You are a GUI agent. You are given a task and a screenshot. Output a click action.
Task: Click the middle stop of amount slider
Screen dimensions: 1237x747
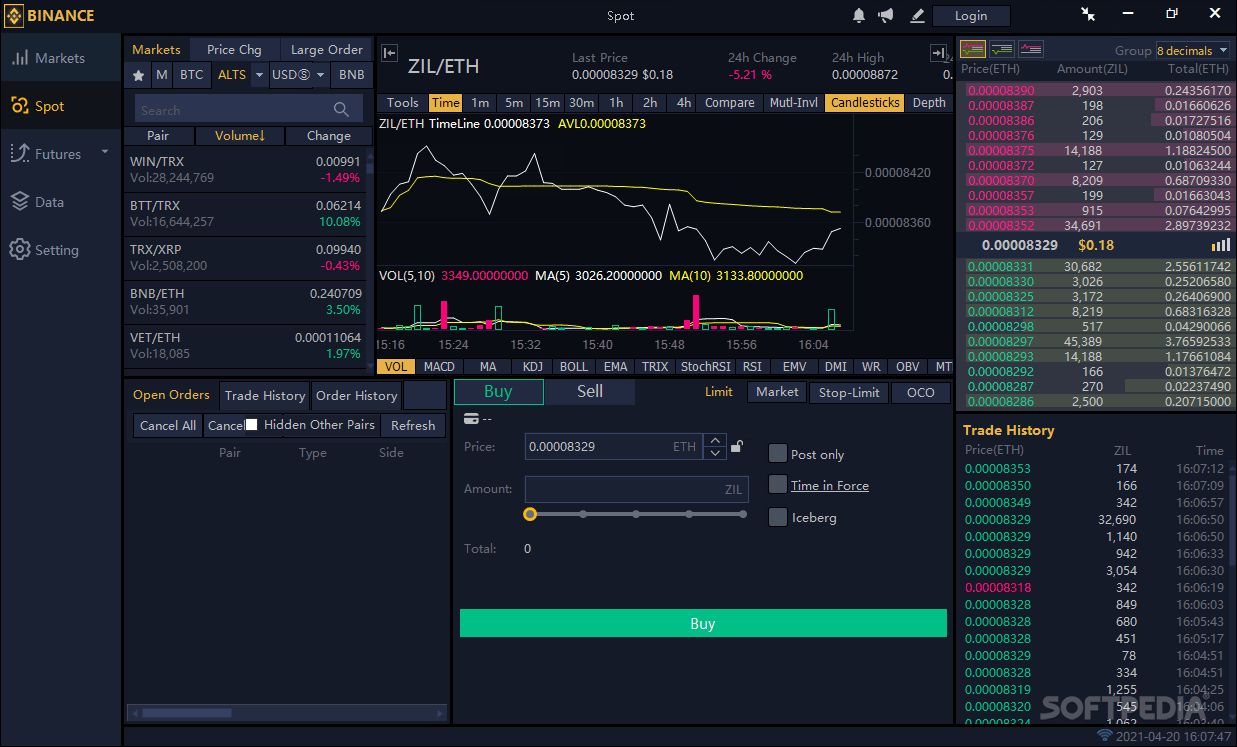pos(636,514)
